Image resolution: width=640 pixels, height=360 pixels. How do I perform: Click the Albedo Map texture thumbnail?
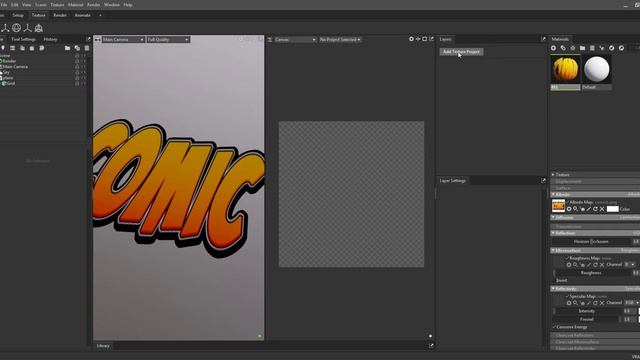(558, 206)
